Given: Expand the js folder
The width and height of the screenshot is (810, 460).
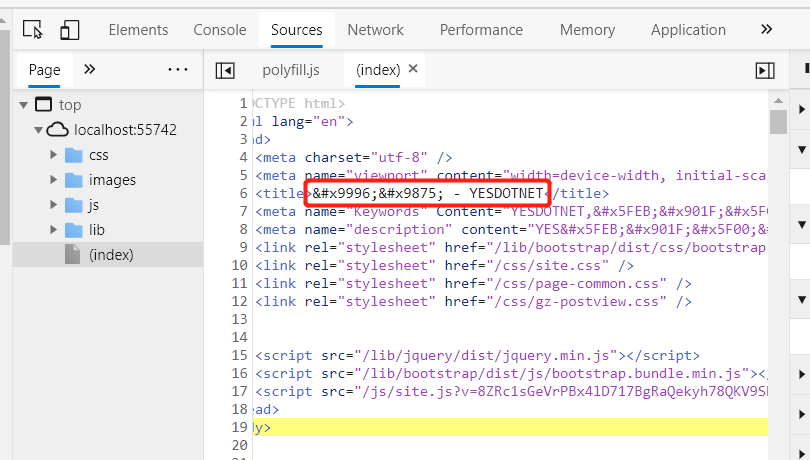Looking at the screenshot, I should [x=53, y=204].
